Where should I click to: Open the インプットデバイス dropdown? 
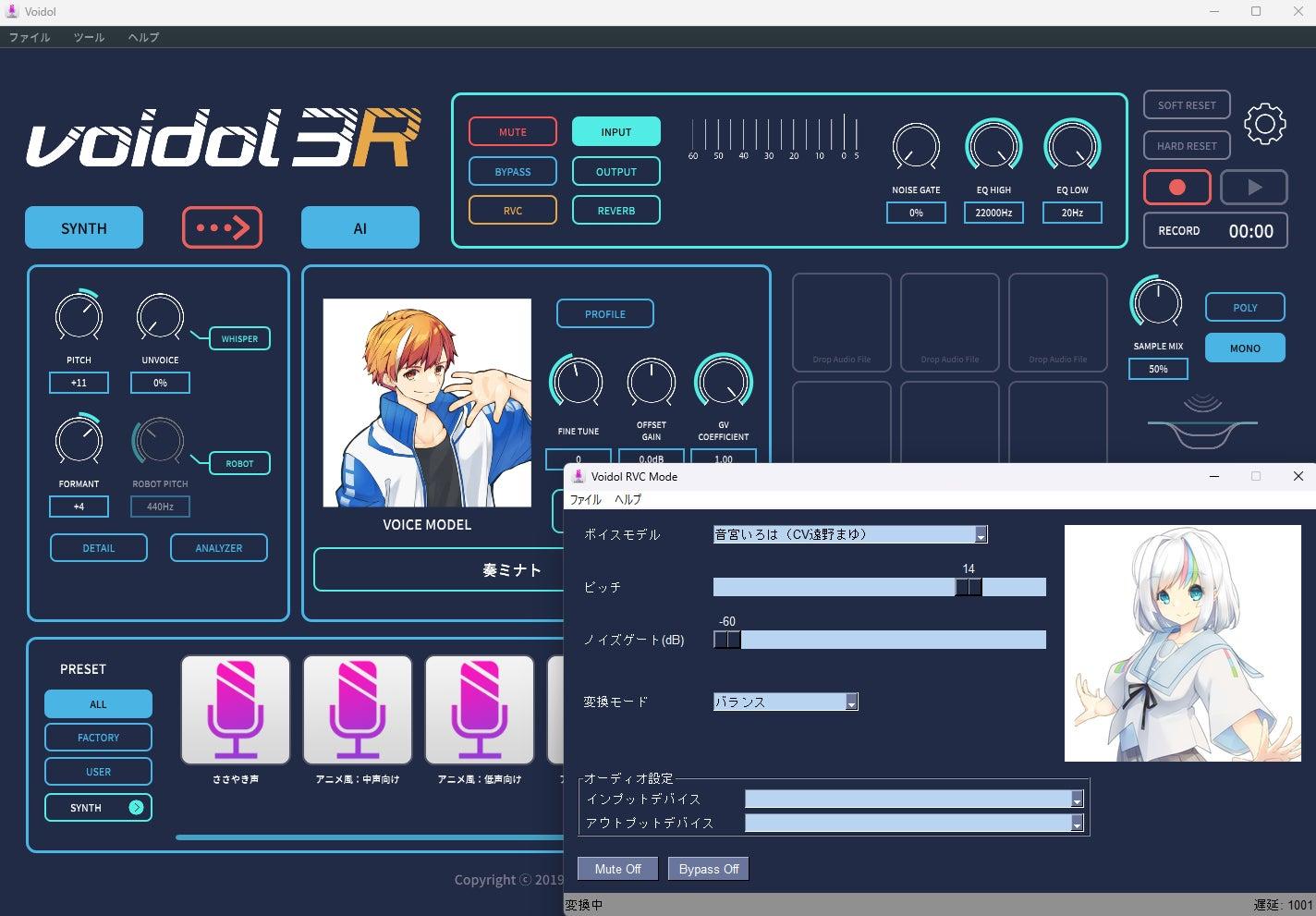click(x=914, y=799)
